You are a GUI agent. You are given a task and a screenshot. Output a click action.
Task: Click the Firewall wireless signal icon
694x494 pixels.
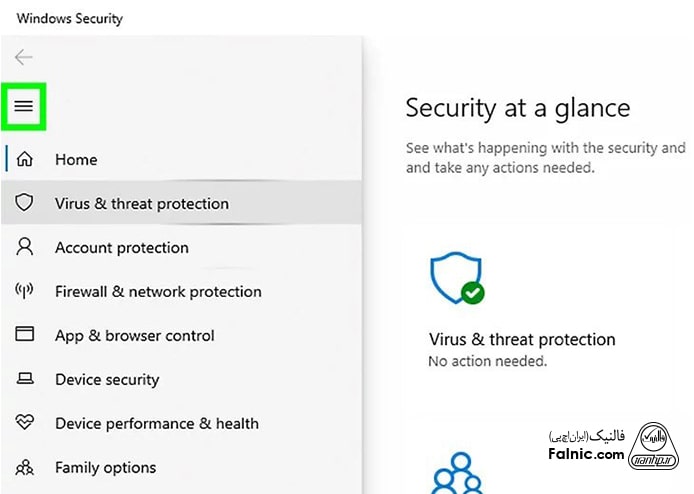(25, 291)
